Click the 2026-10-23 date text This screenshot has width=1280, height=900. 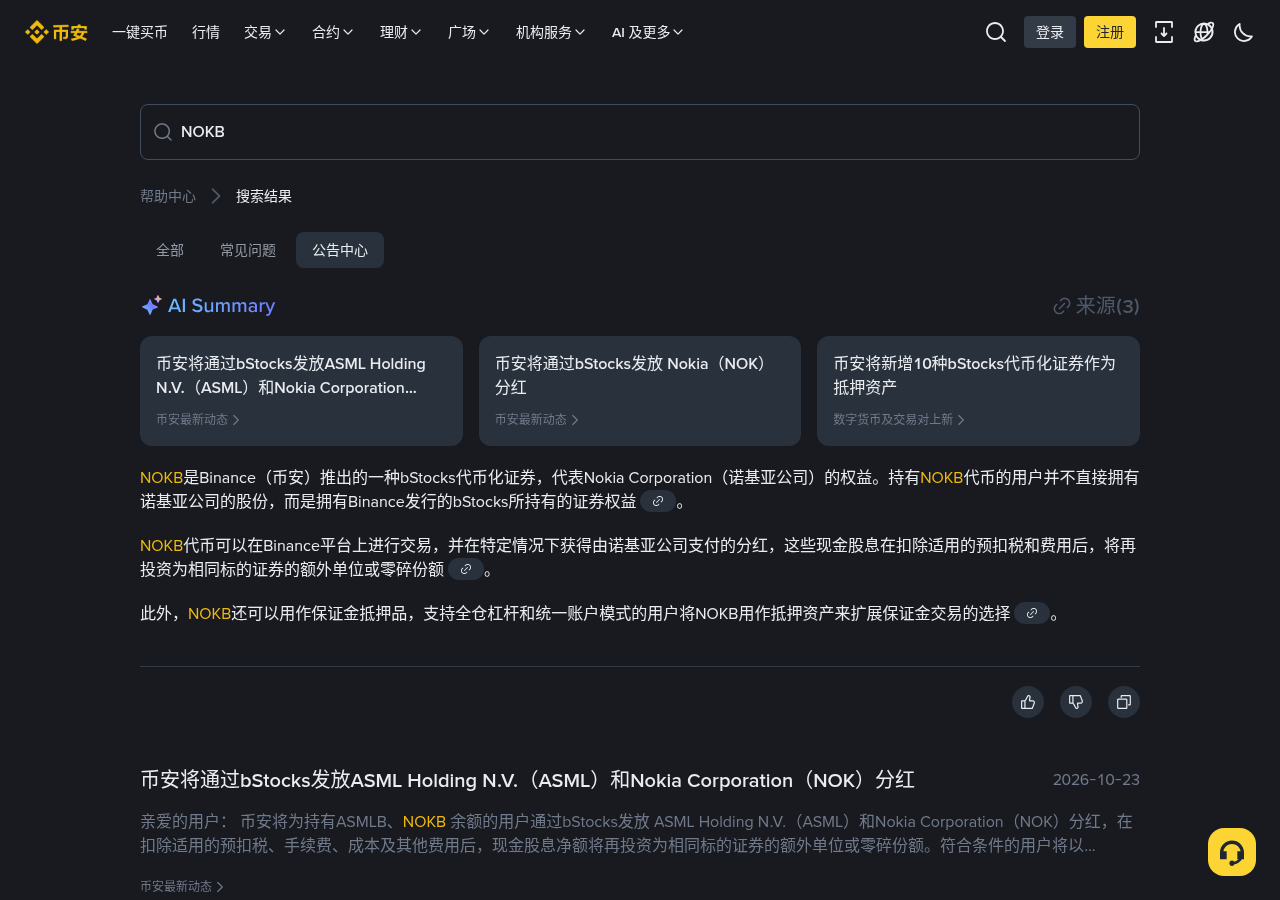tap(1096, 780)
